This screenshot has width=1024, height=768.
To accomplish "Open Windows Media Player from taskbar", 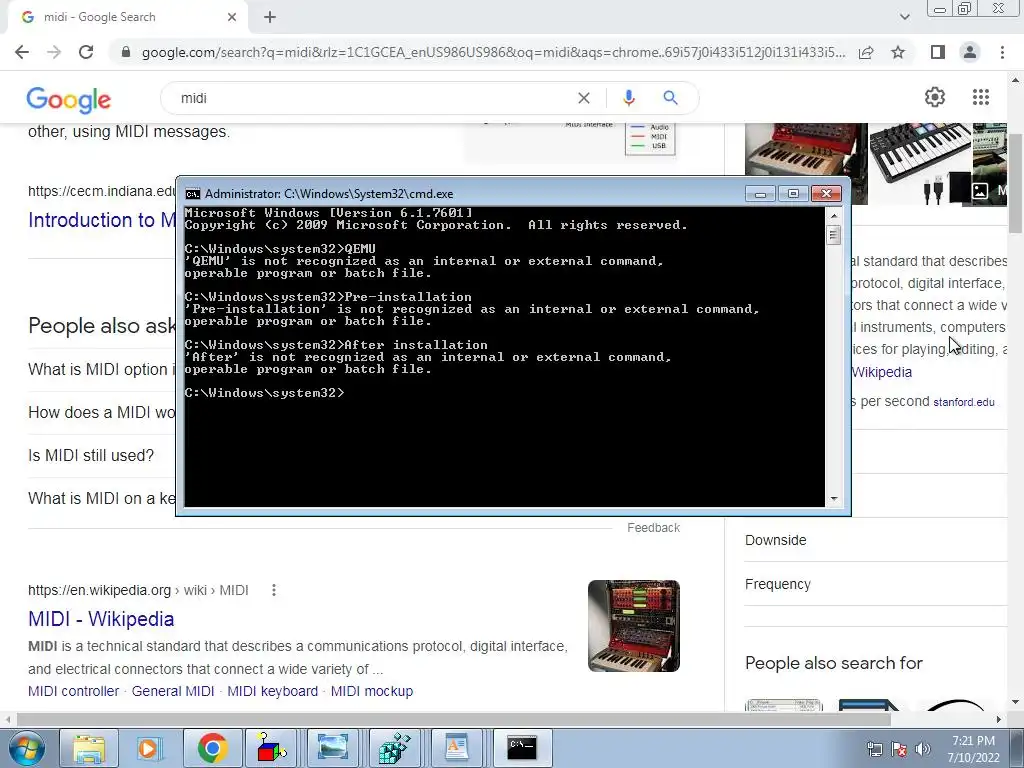I will point(150,748).
